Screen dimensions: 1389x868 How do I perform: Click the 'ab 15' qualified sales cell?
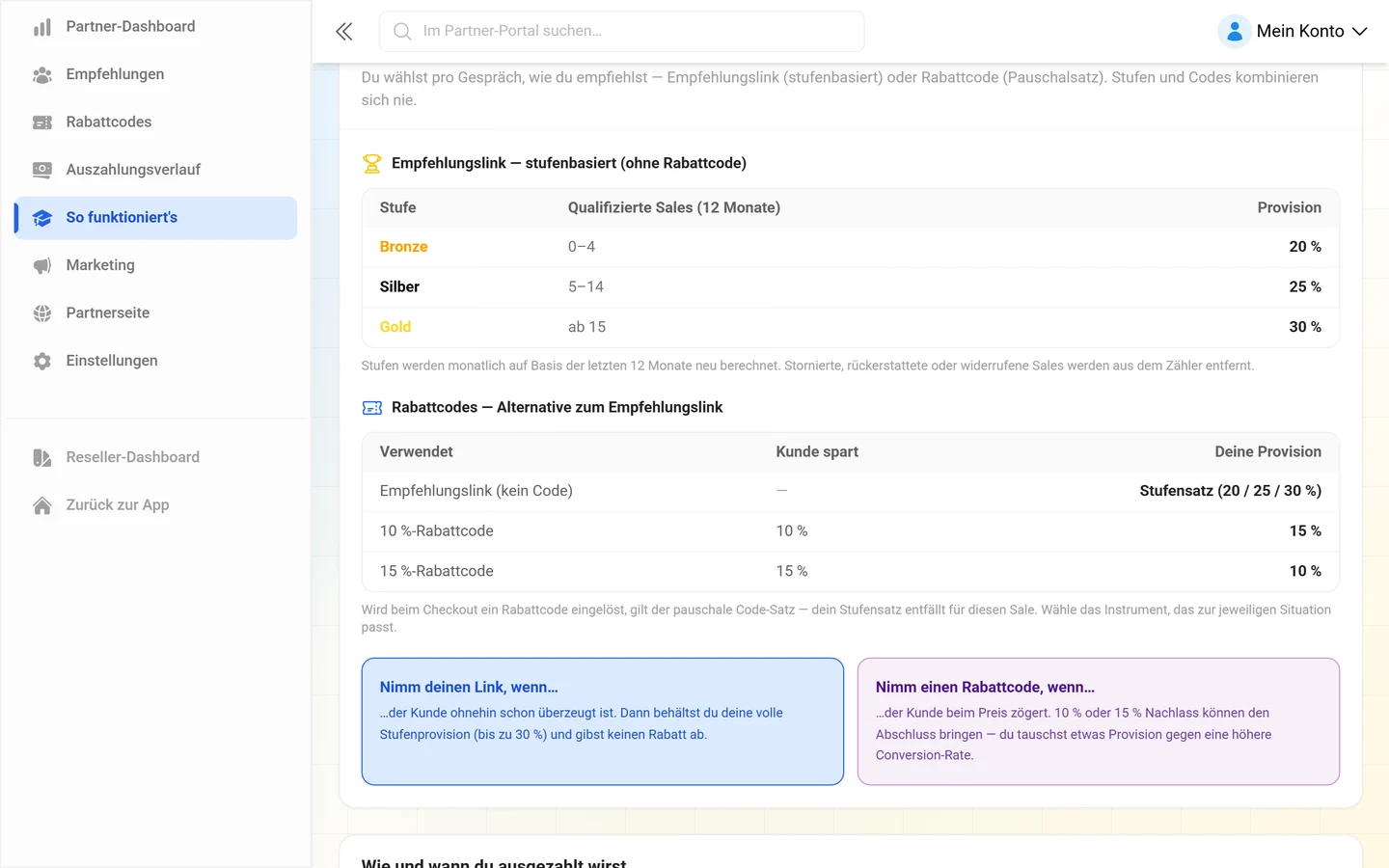point(586,327)
